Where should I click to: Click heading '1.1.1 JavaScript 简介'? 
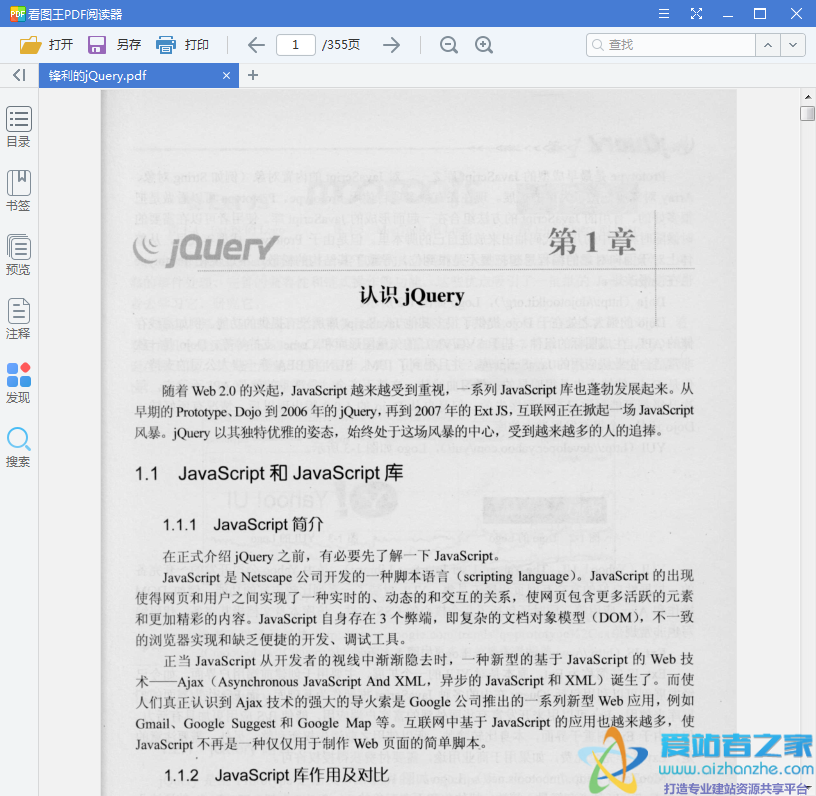pos(243,524)
